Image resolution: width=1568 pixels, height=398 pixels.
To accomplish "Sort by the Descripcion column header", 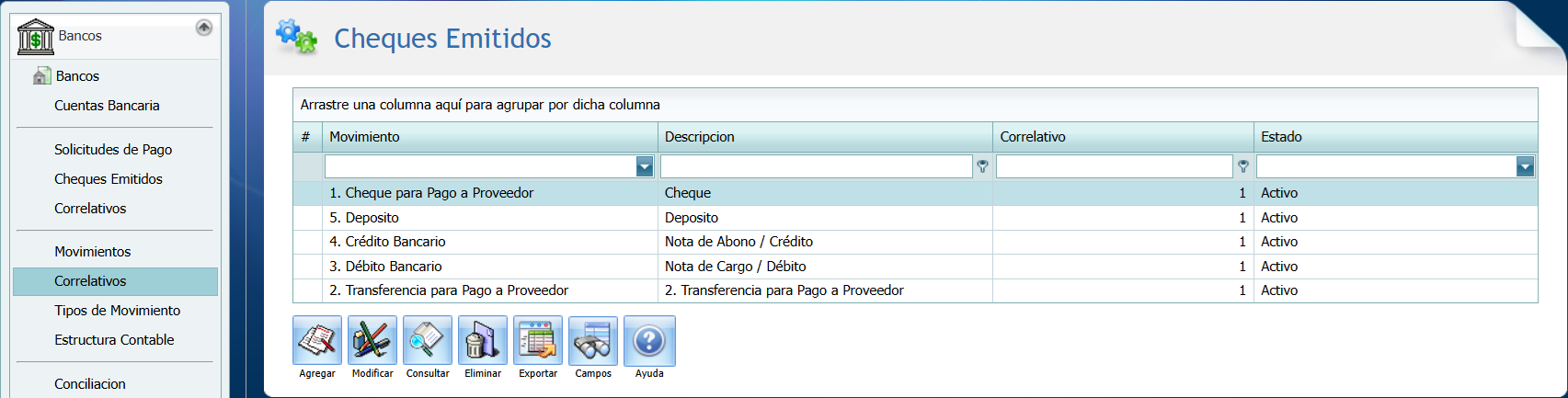I will point(825,137).
